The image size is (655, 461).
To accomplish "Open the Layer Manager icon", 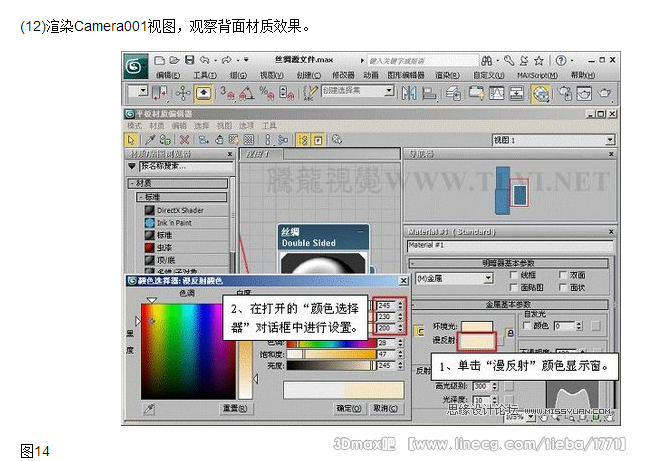I will (x=453, y=93).
